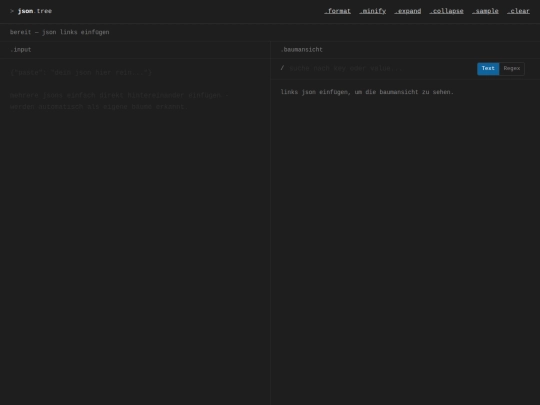Minify the JSON with .minify
The image size is (540, 405).
click(372, 11)
